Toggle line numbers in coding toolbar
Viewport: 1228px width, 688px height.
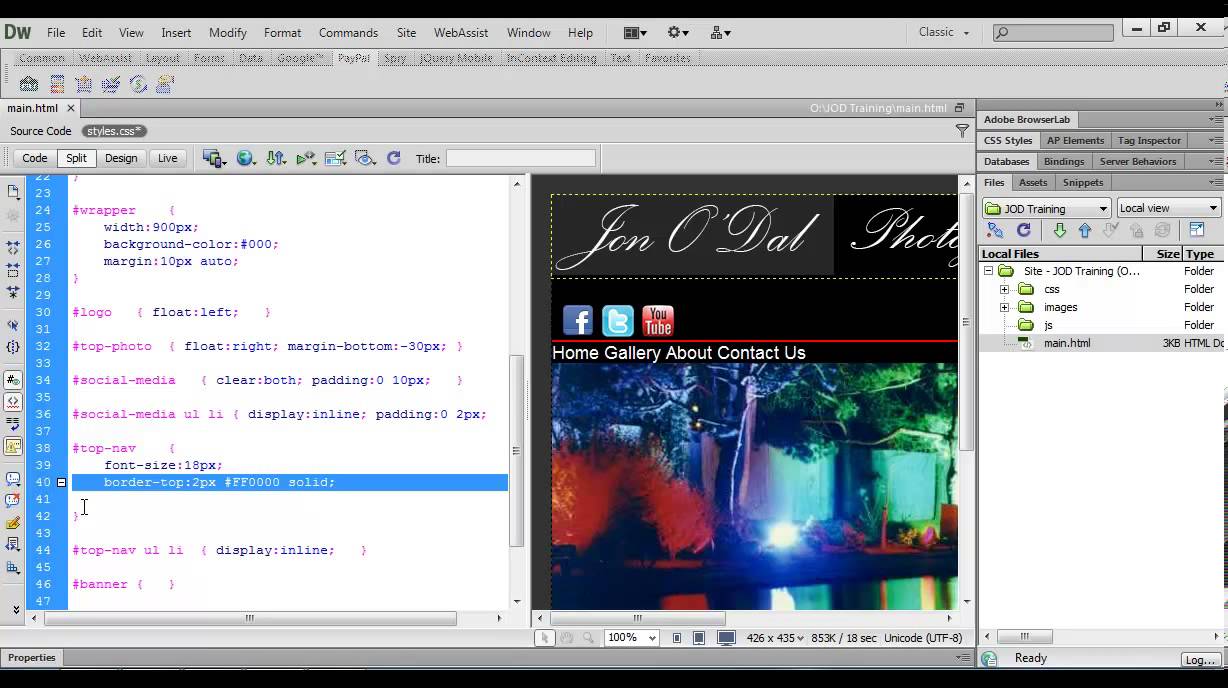click(x=13, y=380)
